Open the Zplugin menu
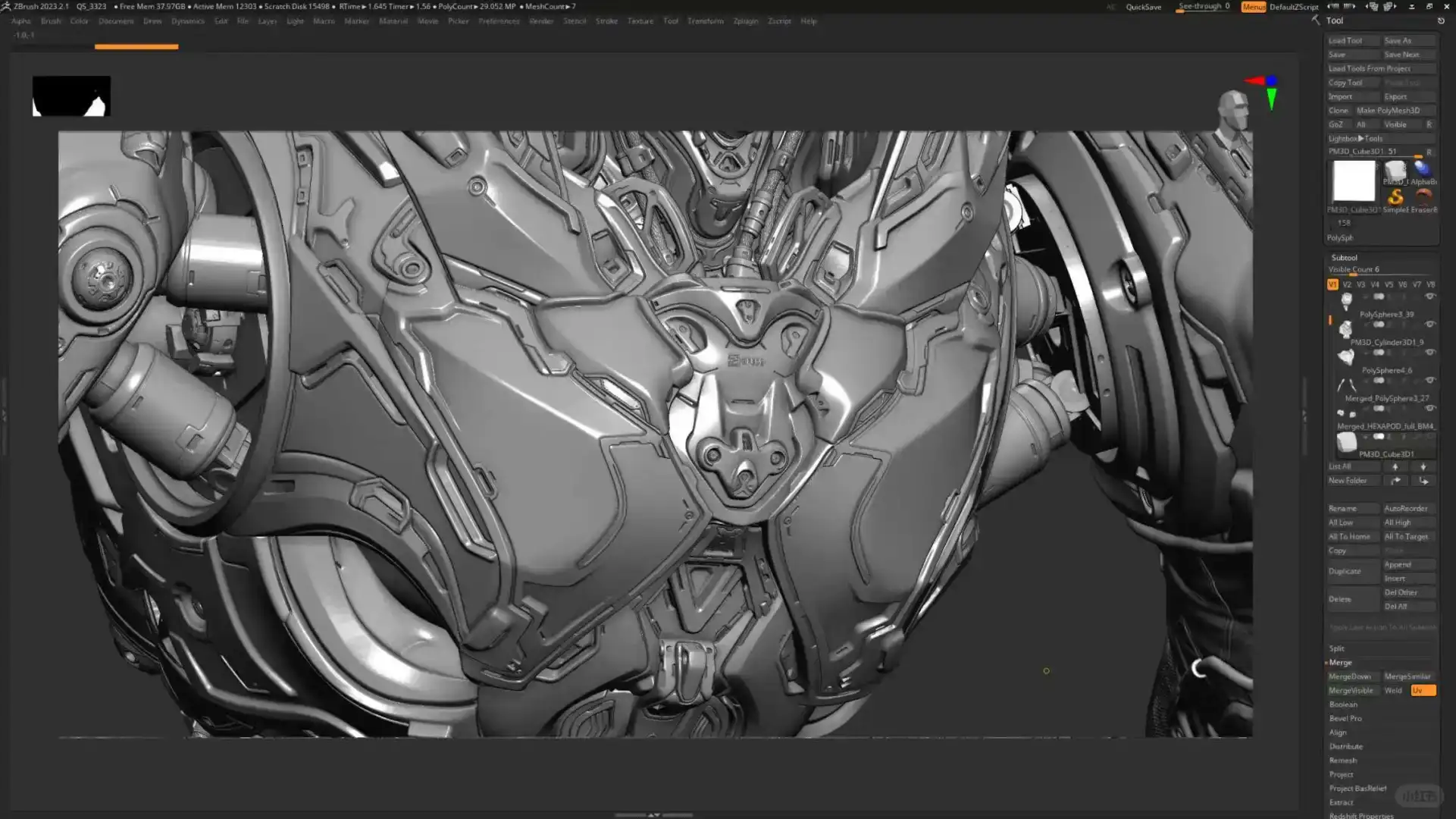 tap(745, 21)
